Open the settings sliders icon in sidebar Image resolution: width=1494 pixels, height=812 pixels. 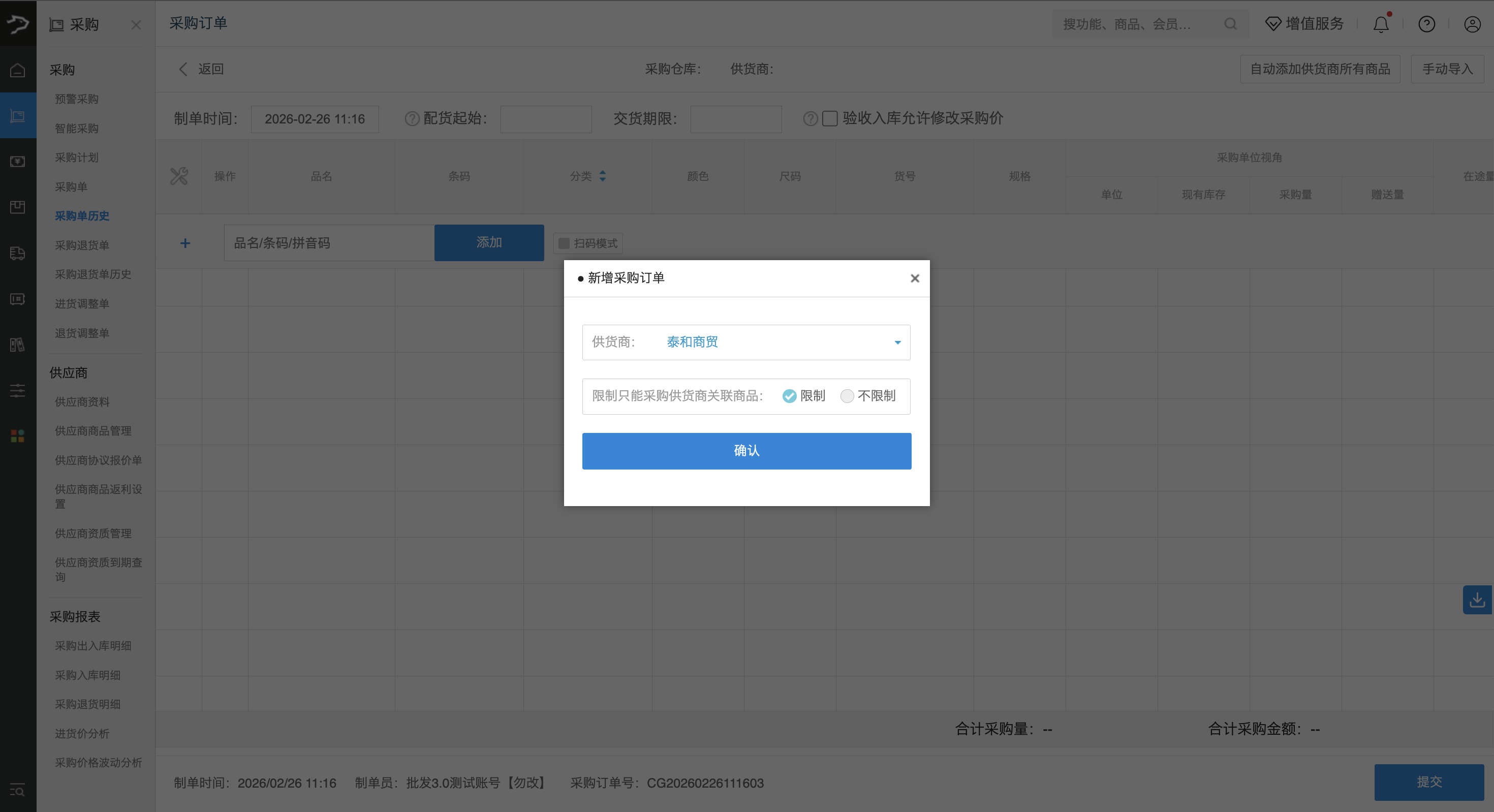[18, 390]
